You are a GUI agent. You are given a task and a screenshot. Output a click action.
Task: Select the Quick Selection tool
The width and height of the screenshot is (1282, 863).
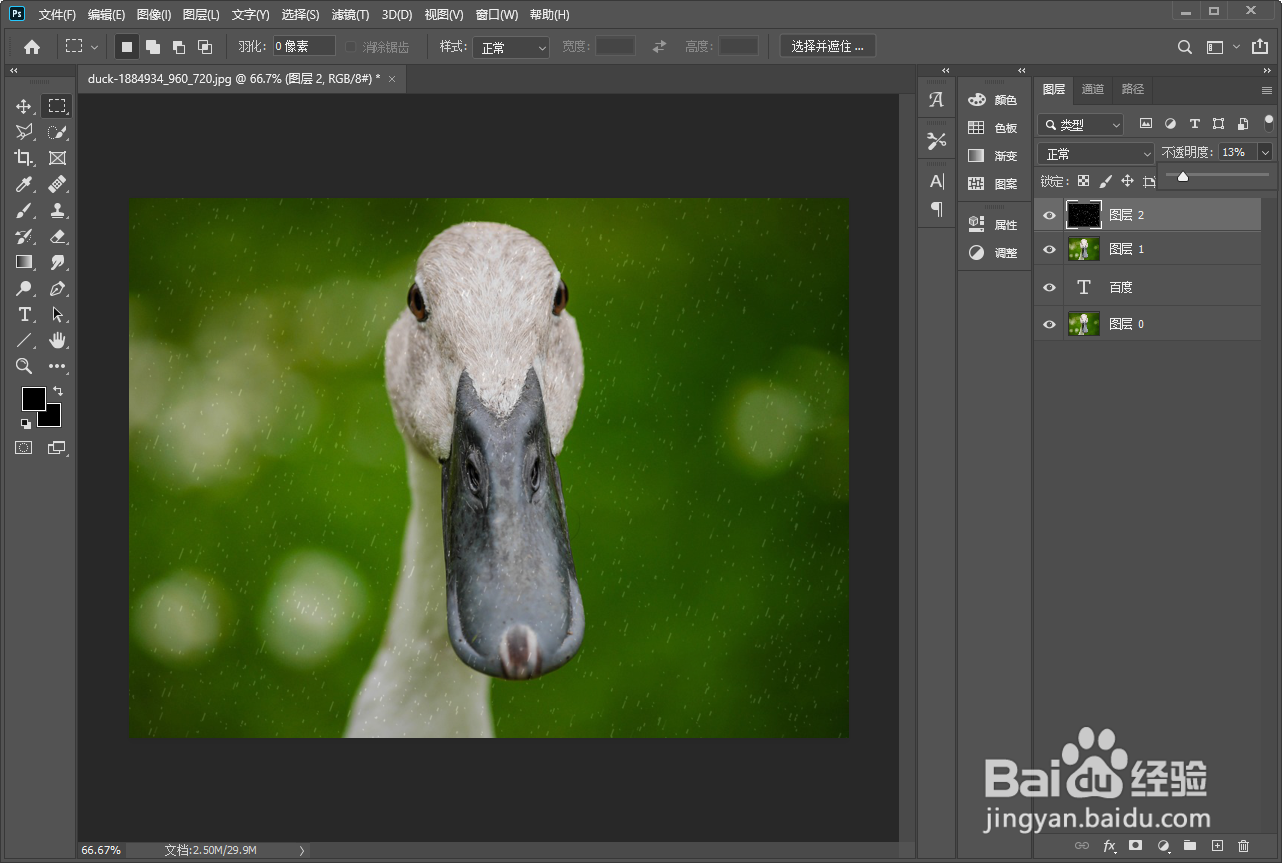tap(57, 132)
